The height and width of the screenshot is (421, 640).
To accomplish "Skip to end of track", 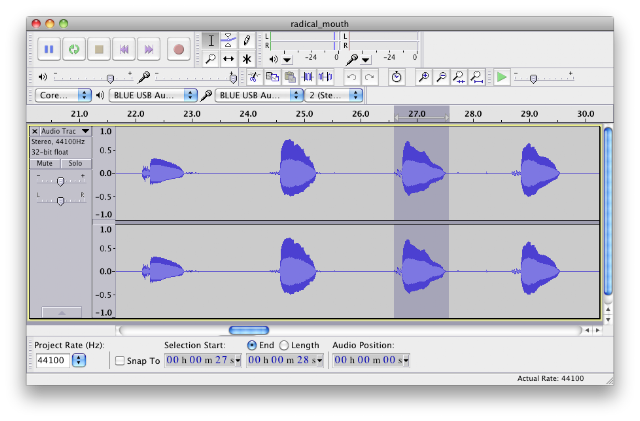I will (x=149, y=49).
